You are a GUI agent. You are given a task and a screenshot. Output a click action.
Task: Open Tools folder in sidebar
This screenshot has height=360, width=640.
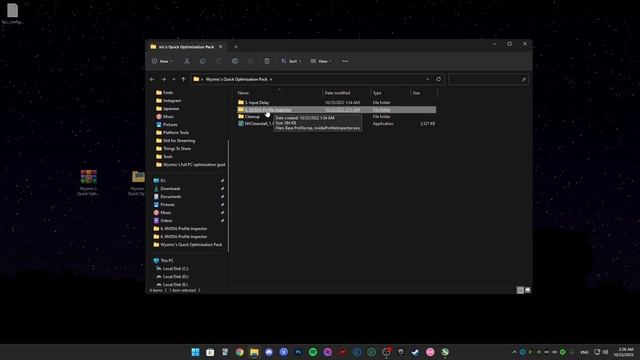164,157
